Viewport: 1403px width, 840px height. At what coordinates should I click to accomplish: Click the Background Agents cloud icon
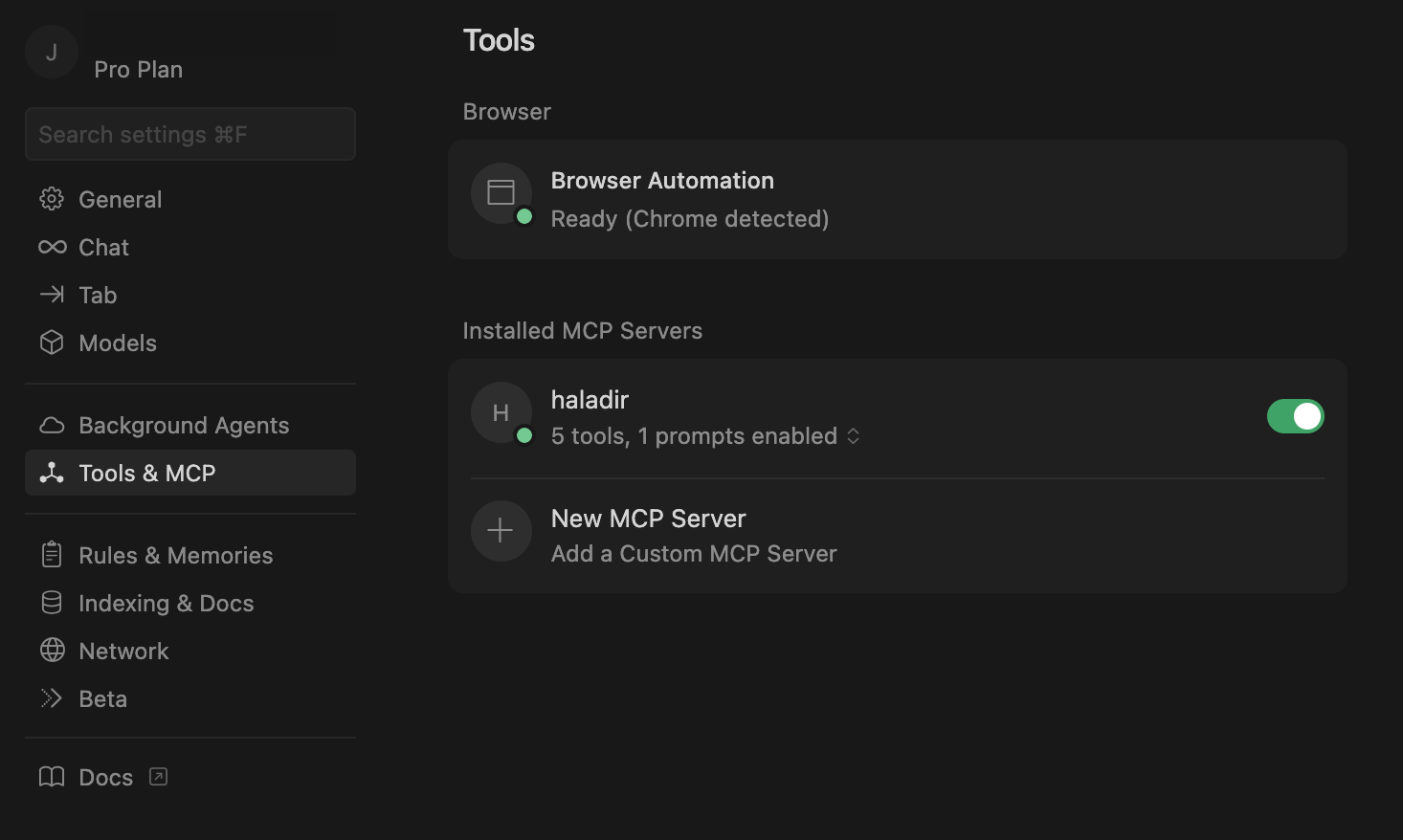pos(52,425)
